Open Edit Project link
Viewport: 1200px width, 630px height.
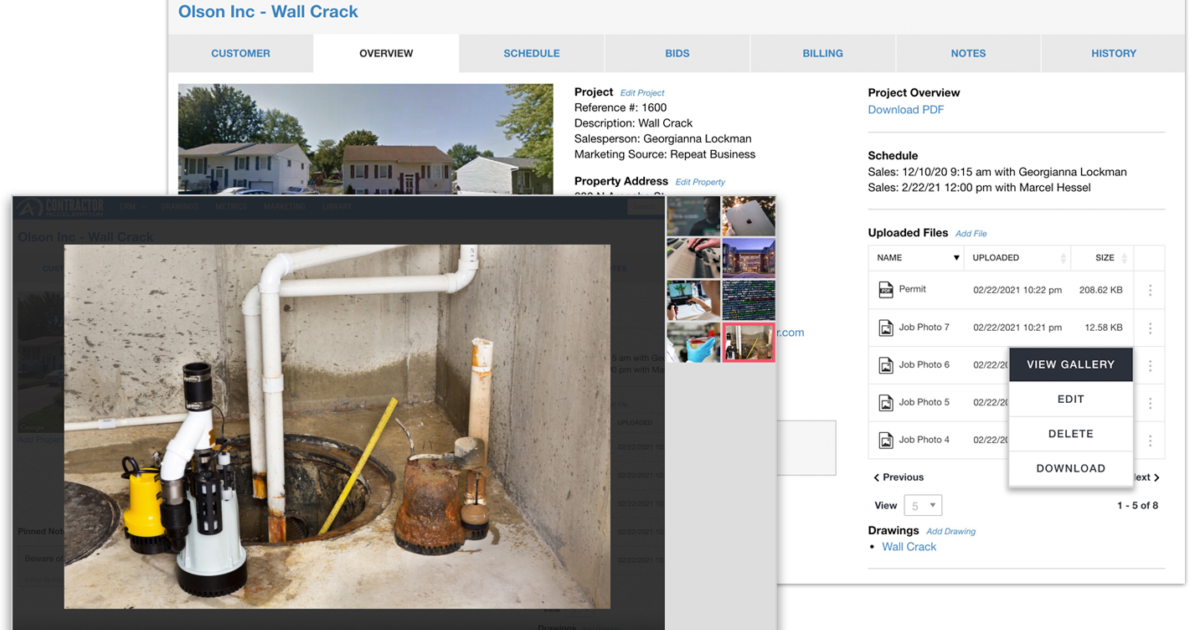coord(642,92)
